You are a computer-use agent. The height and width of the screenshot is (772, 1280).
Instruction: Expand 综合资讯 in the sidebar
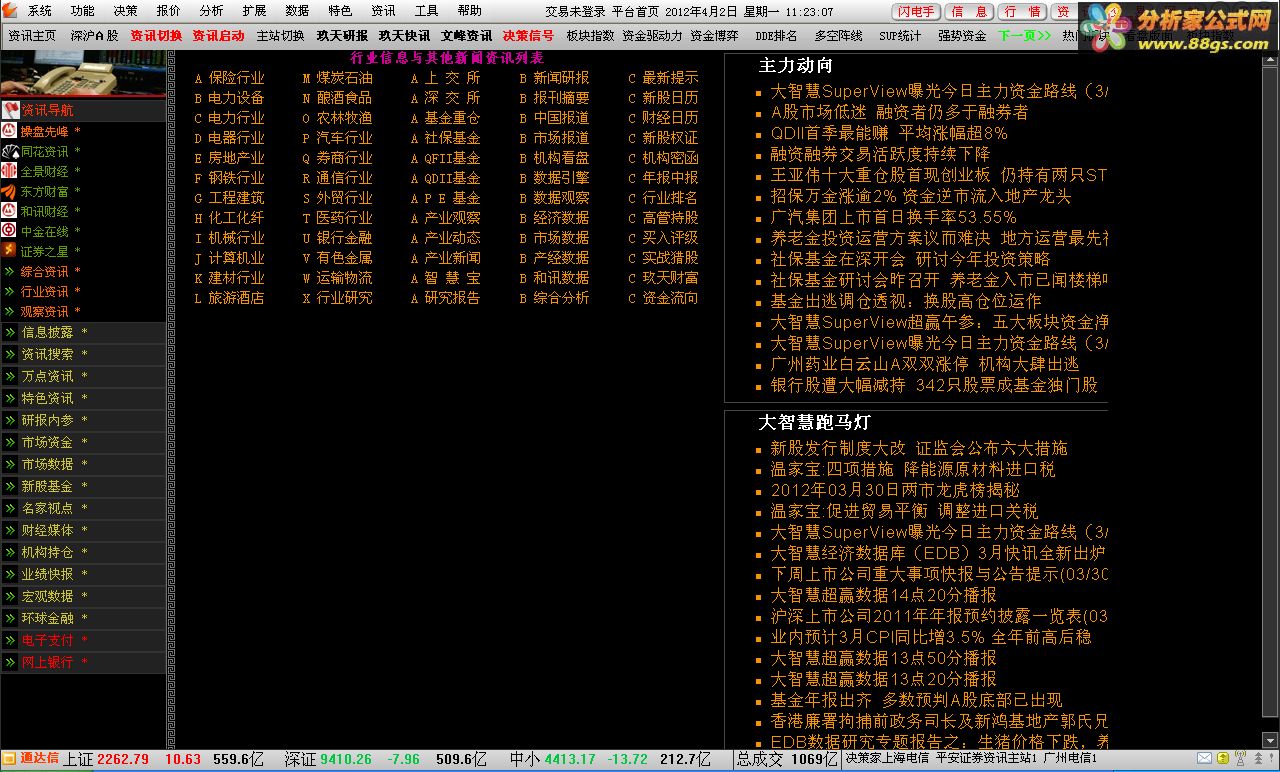tap(10, 271)
